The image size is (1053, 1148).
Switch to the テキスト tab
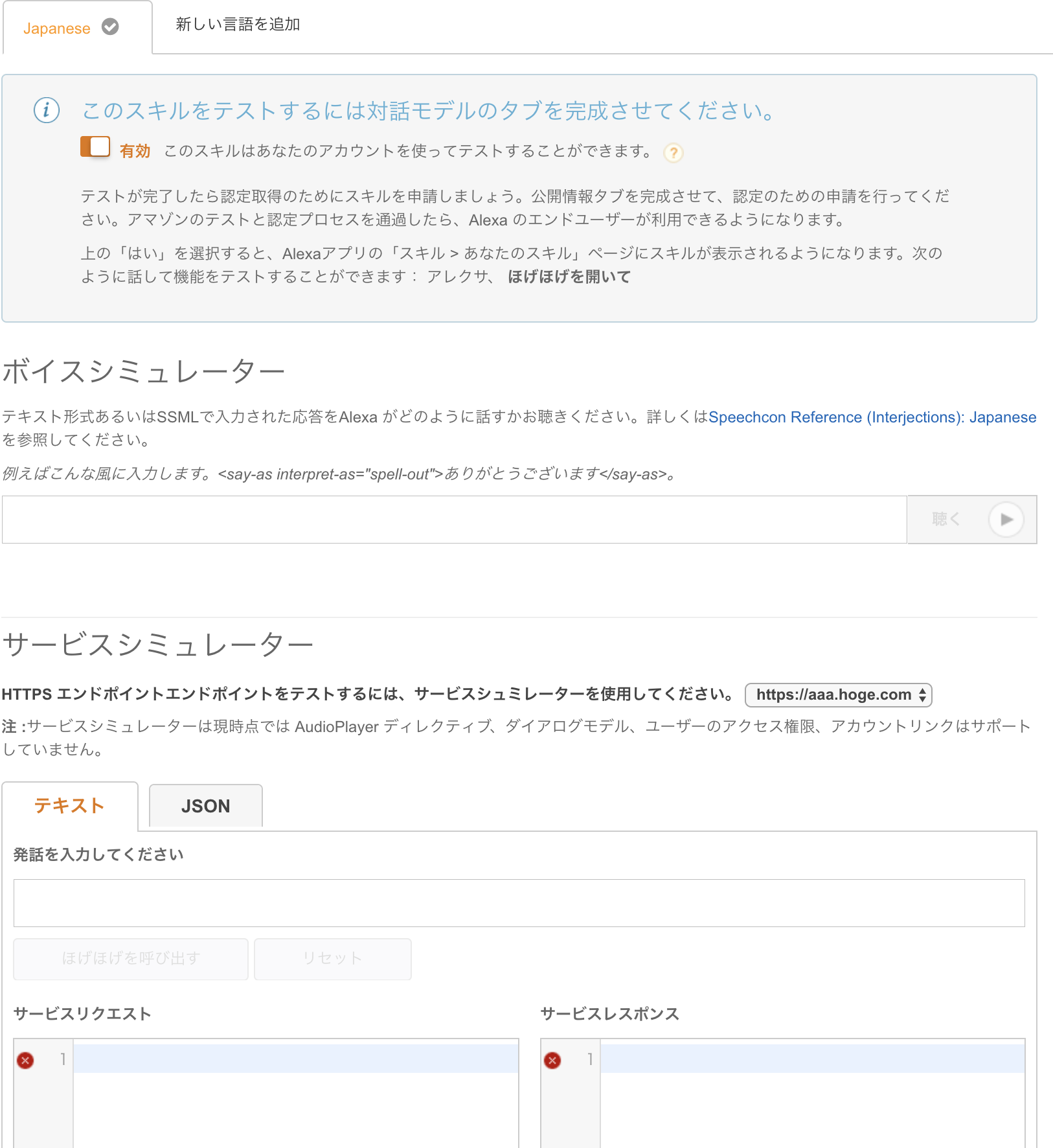70,806
